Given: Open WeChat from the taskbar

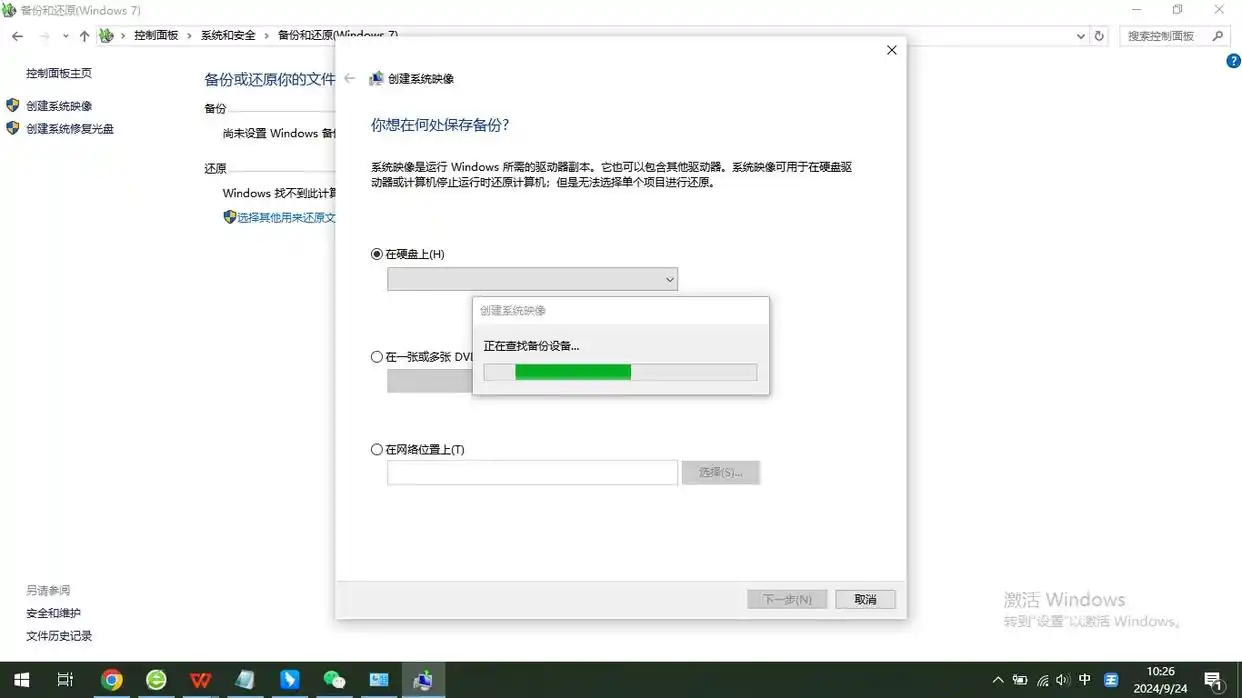Looking at the screenshot, I should point(334,679).
